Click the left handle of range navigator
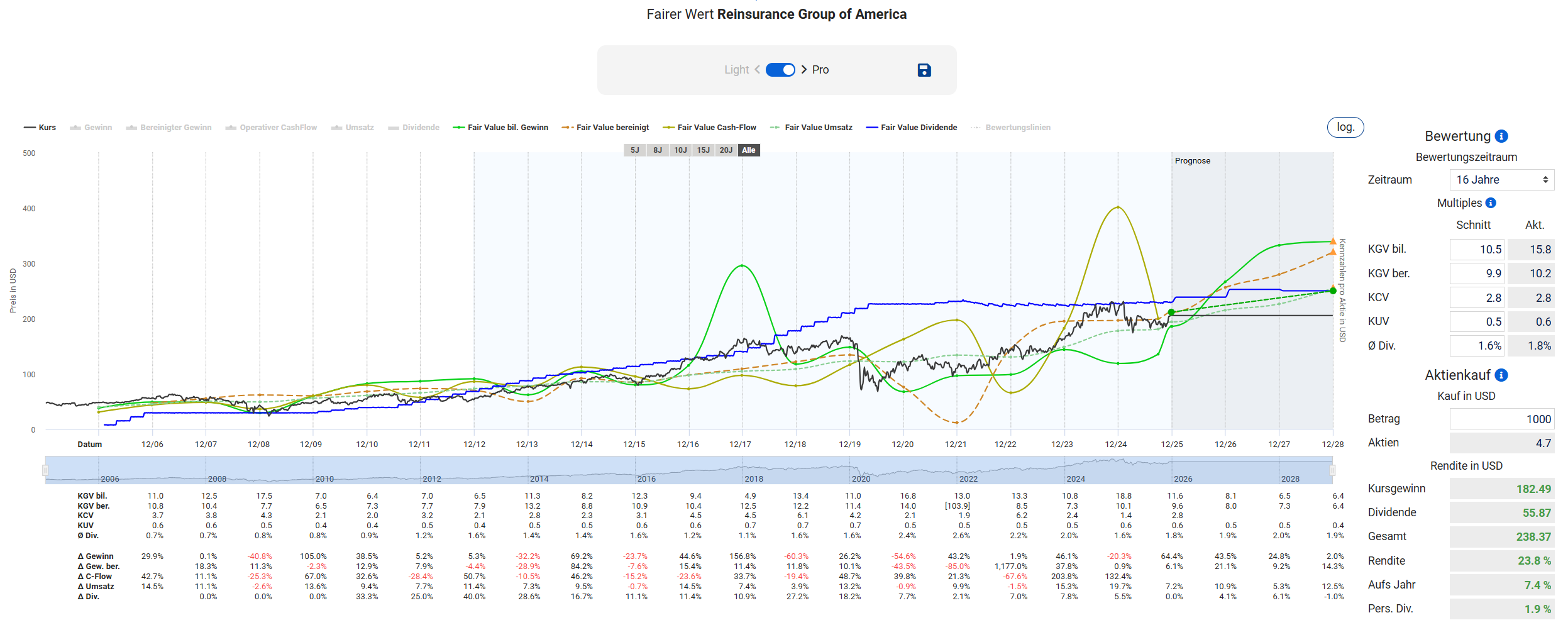1568x625 pixels. point(45,470)
